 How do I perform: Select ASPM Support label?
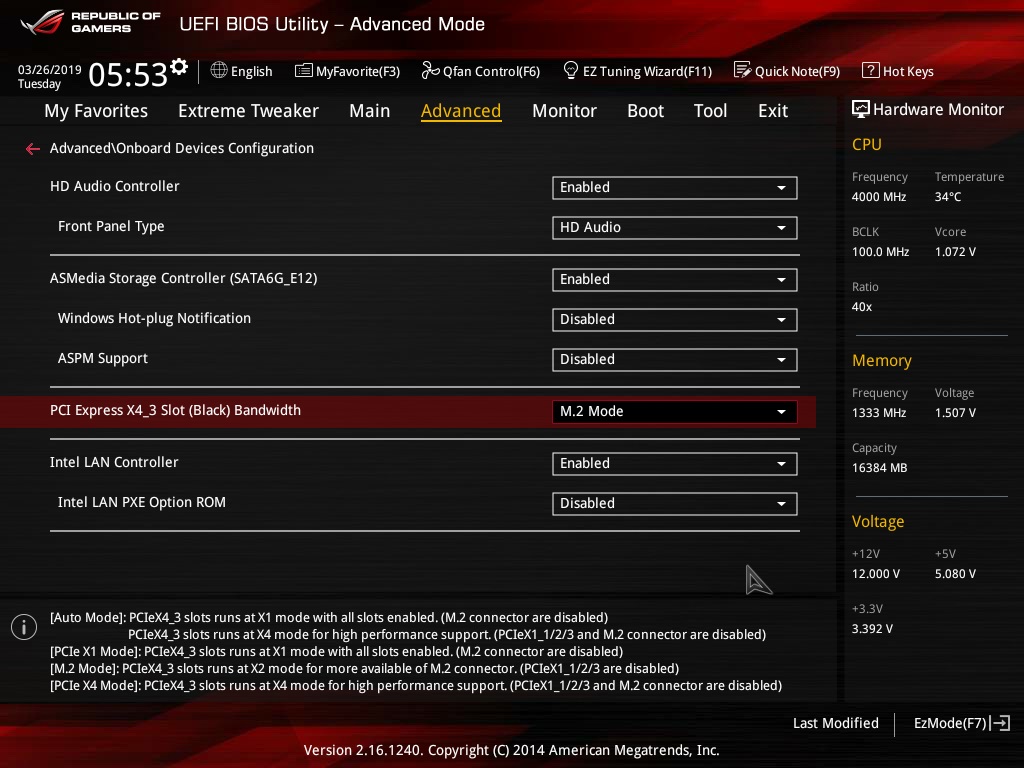pyautogui.click(x=103, y=359)
